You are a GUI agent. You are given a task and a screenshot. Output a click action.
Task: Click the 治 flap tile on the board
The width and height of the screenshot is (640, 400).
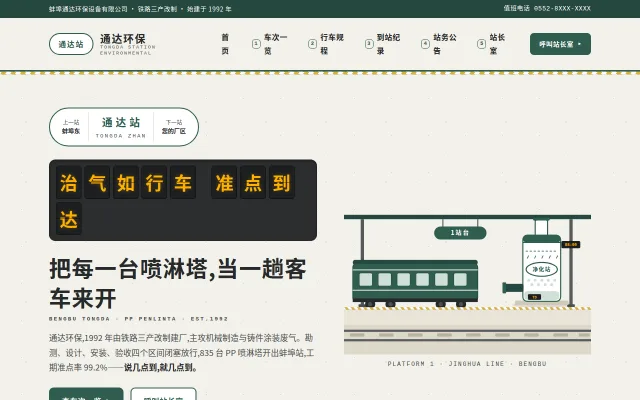(x=69, y=182)
